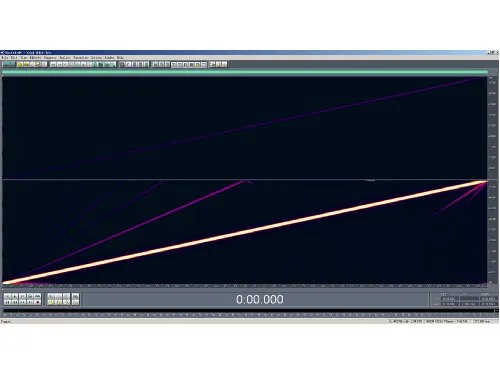Image resolution: width=500 pixels, height=375 pixels.
Task: Click the black level meter bar
Action: coord(248,311)
